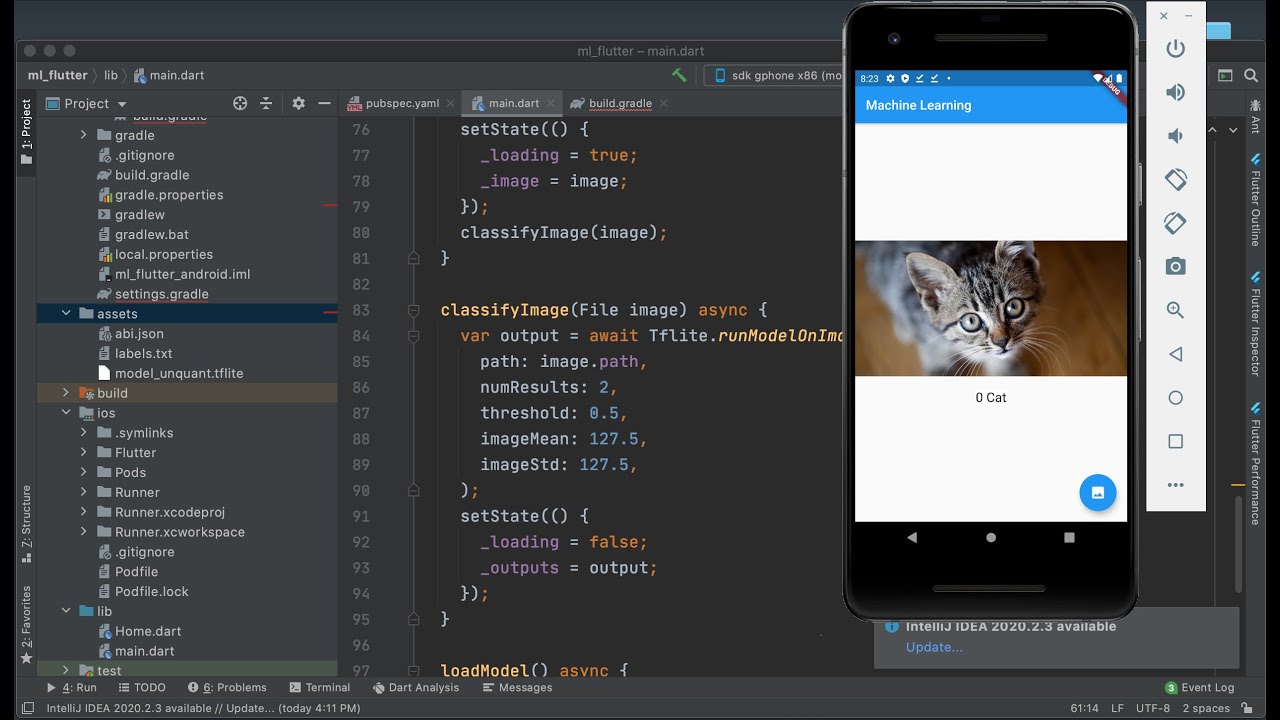Image resolution: width=1280 pixels, height=720 pixels.
Task: Click the emulator volume down icon
Action: (x=1175, y=136)
